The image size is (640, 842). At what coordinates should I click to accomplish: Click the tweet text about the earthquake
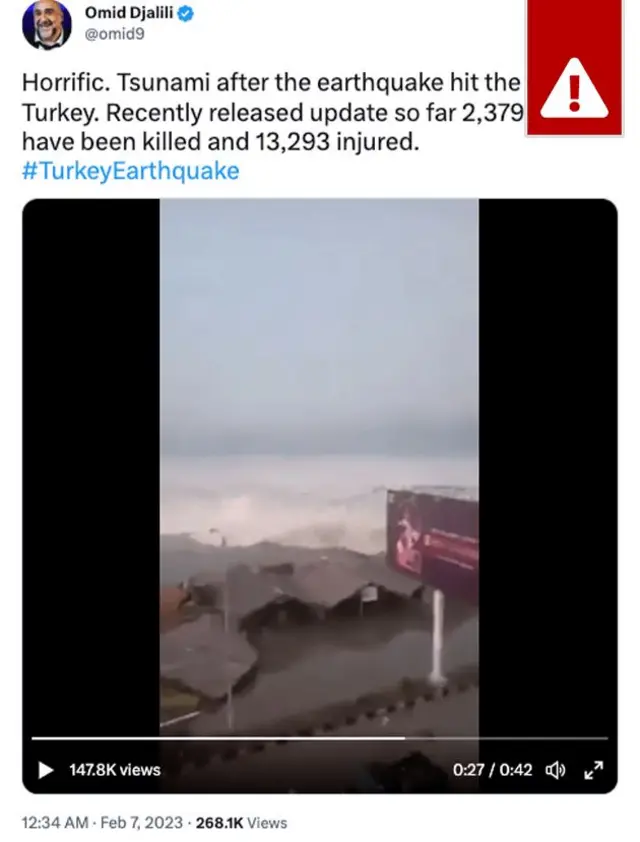[272, 112]
